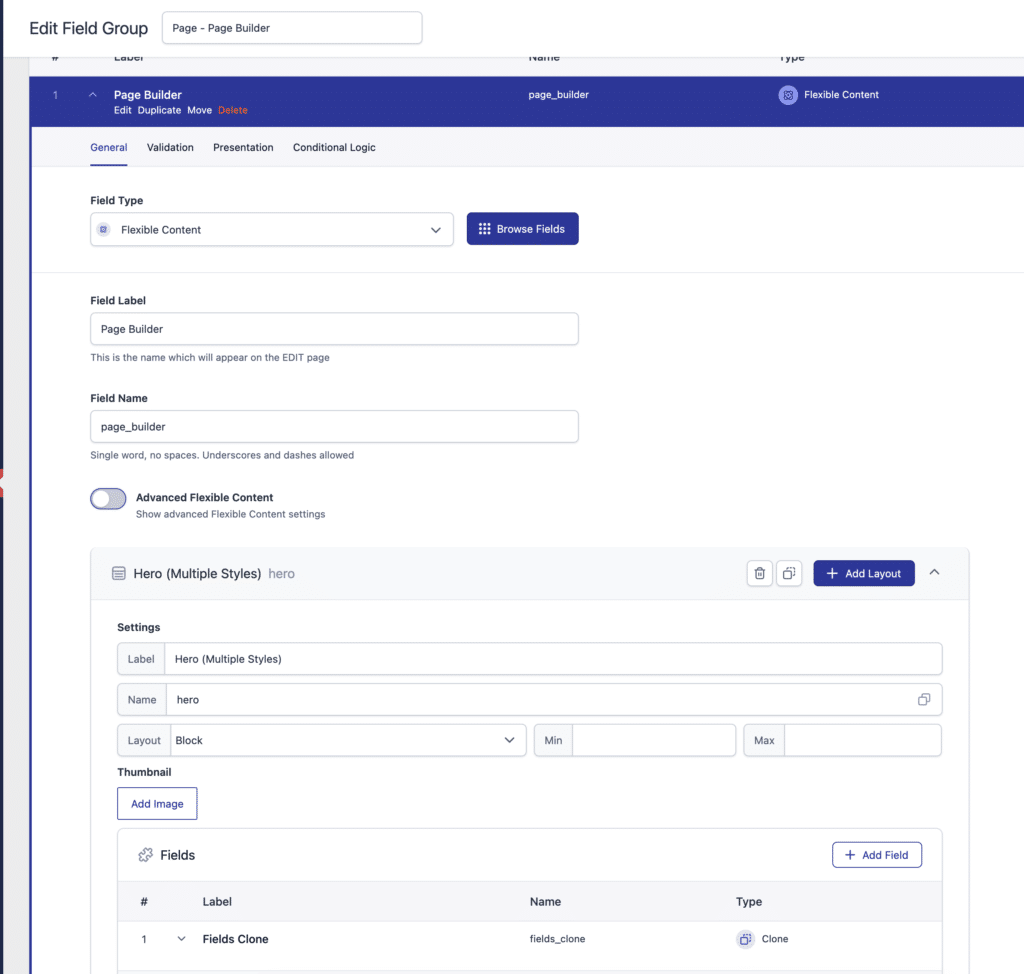
Task: Click Add Image thumbnail button
Action: point(157,804)
